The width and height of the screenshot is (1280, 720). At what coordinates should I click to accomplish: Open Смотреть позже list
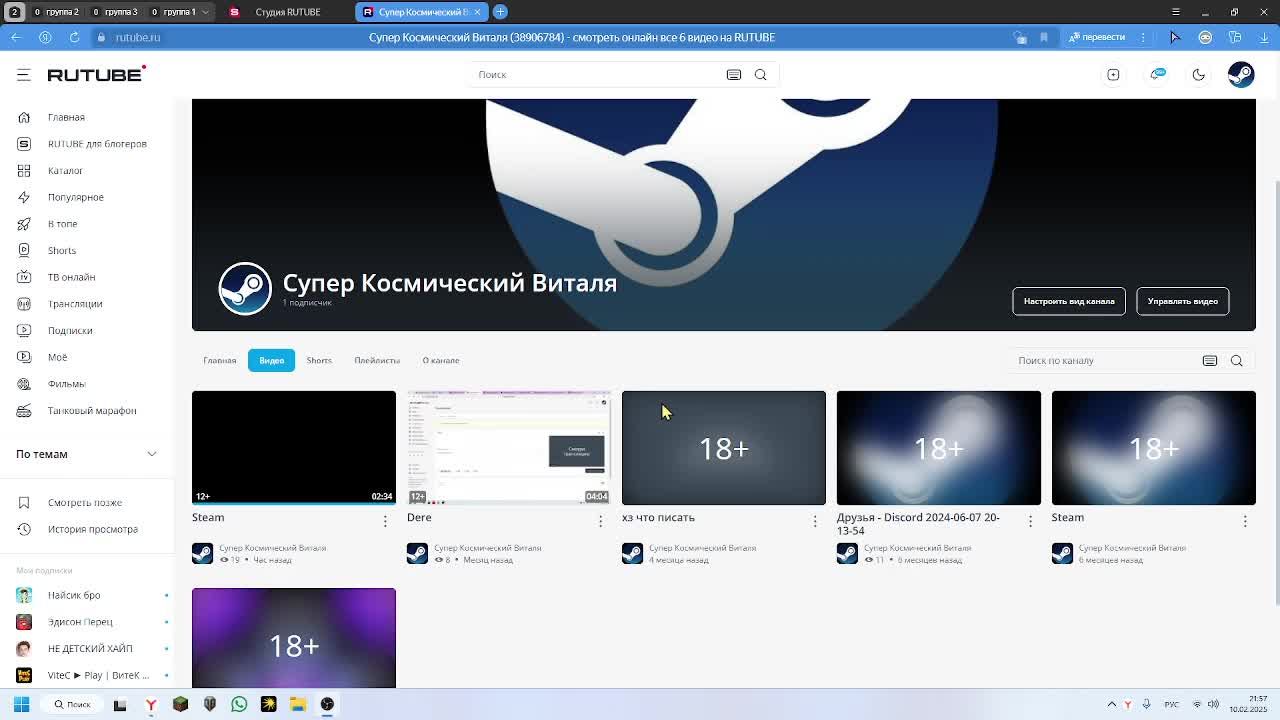coord(85,503)
